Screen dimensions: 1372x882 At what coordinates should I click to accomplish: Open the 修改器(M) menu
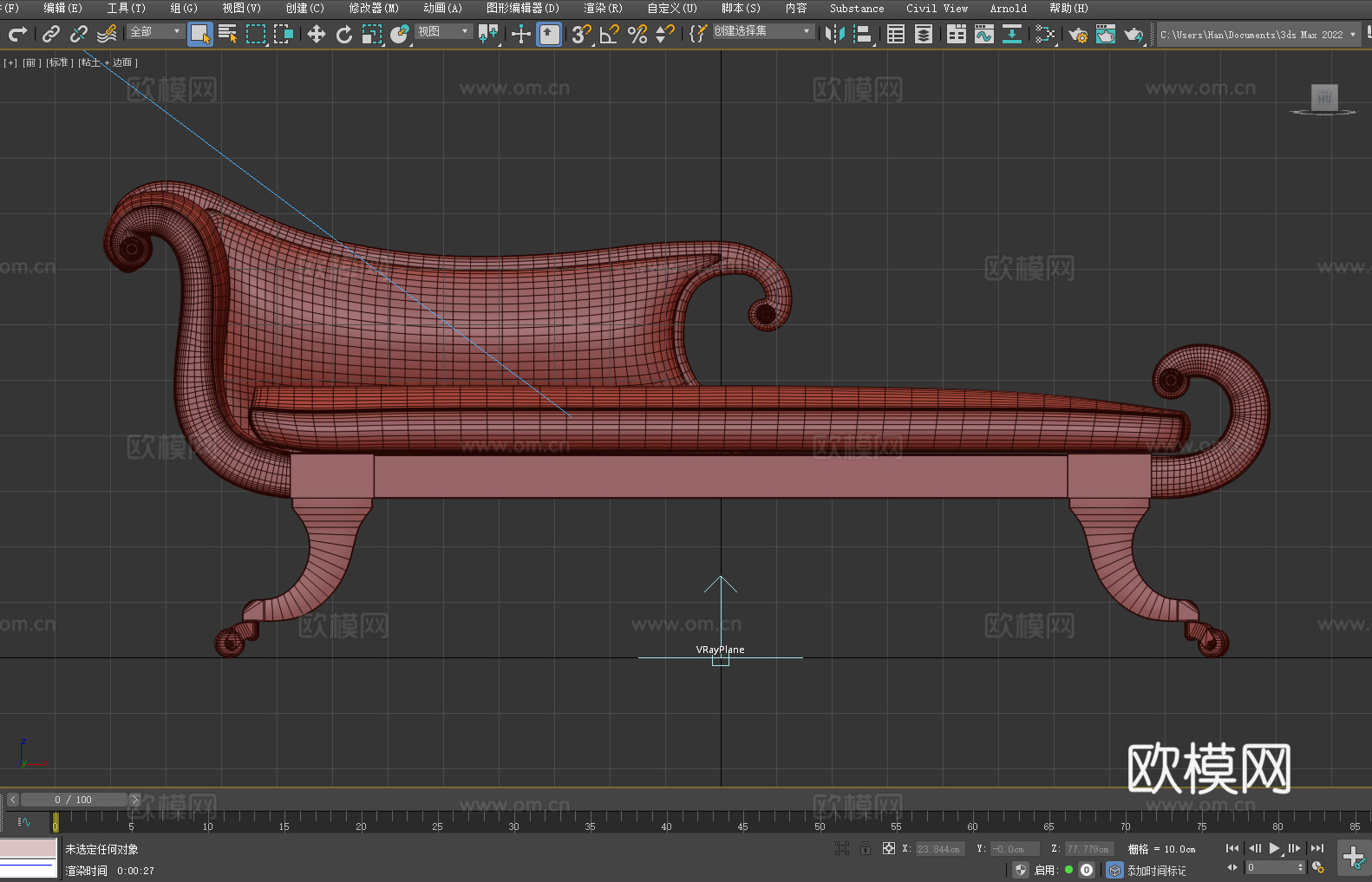pyautogui.click(x=374, y=8)
